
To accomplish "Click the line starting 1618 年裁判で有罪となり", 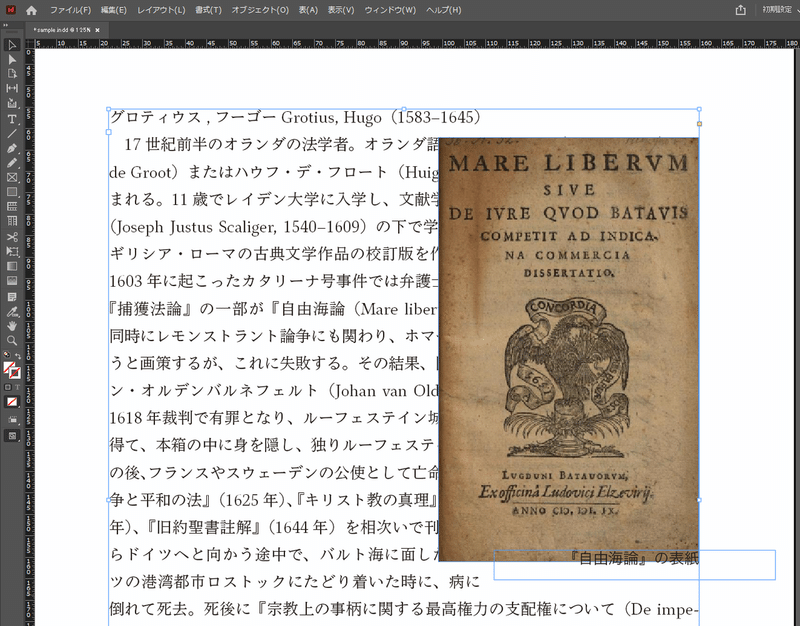I will (274, 418).
